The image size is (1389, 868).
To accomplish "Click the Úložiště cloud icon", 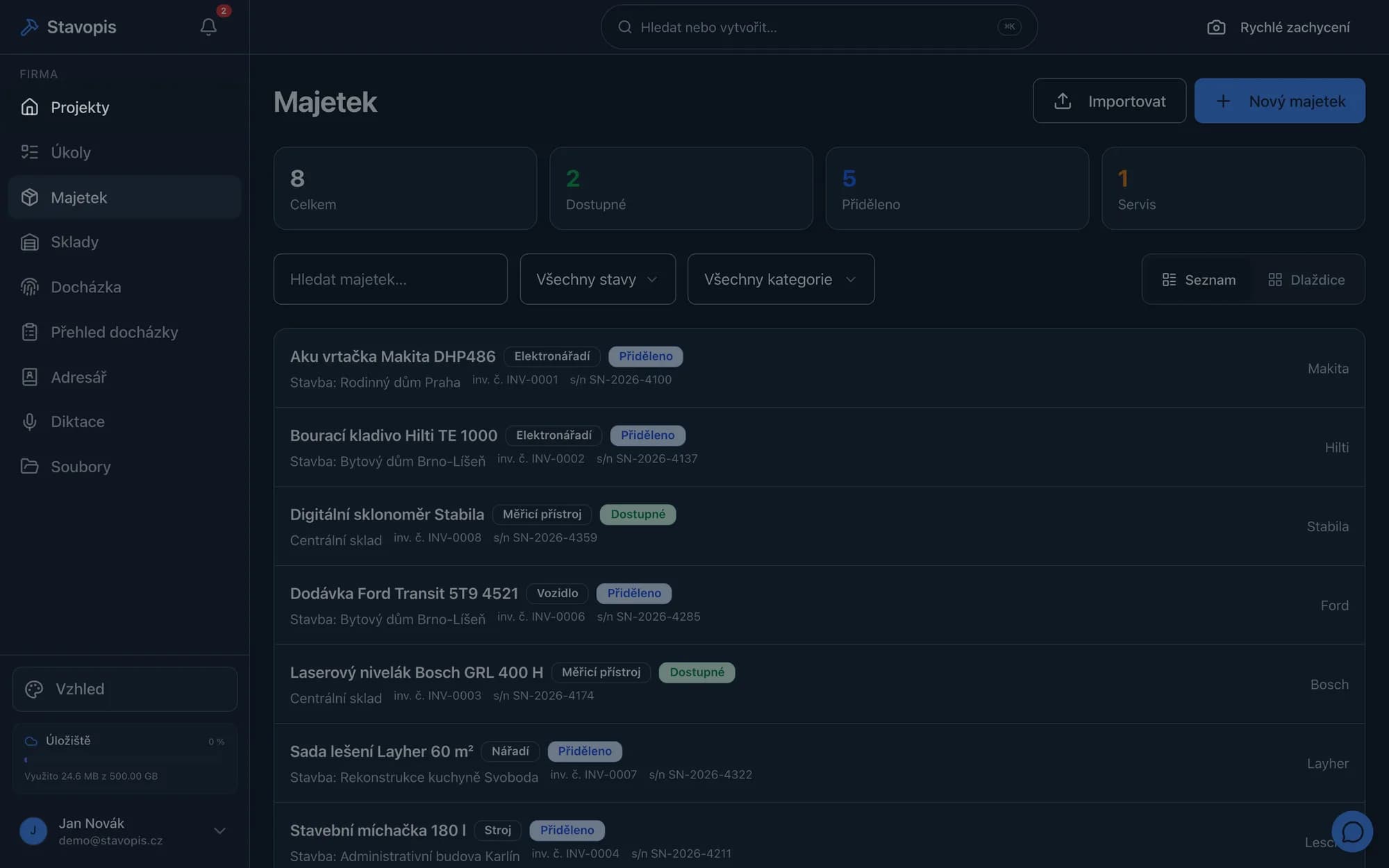I will tap(31, 741).
